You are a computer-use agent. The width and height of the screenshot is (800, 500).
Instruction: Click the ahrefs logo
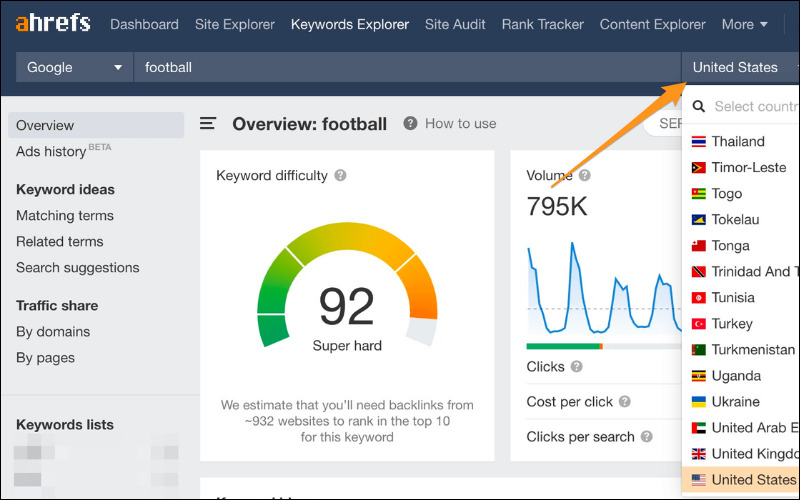tap(53, 23)
